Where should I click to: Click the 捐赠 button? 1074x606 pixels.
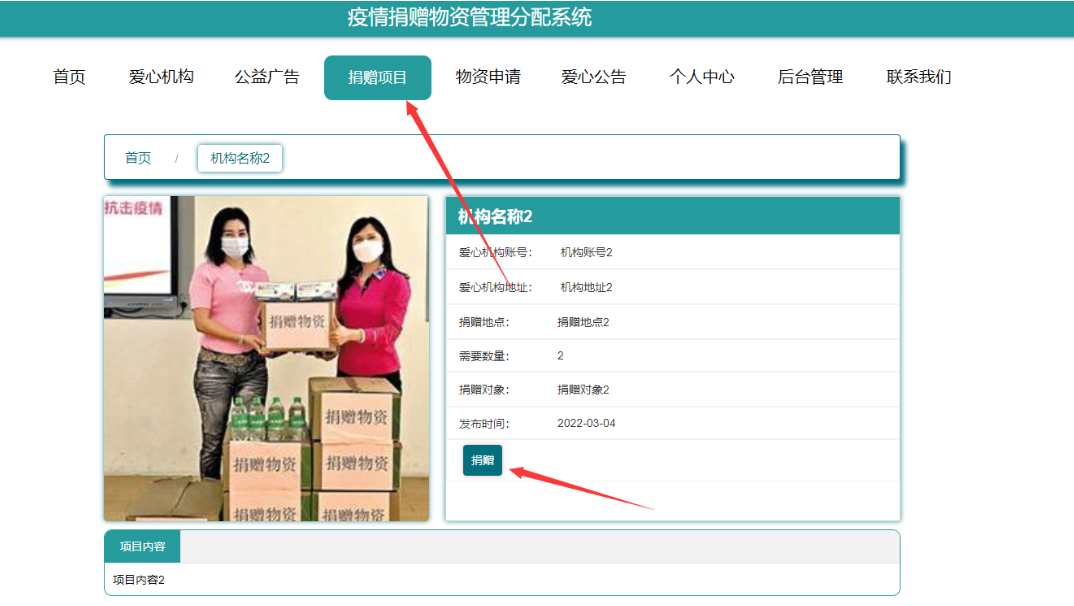pyautogui.click(x=482, y=460)
